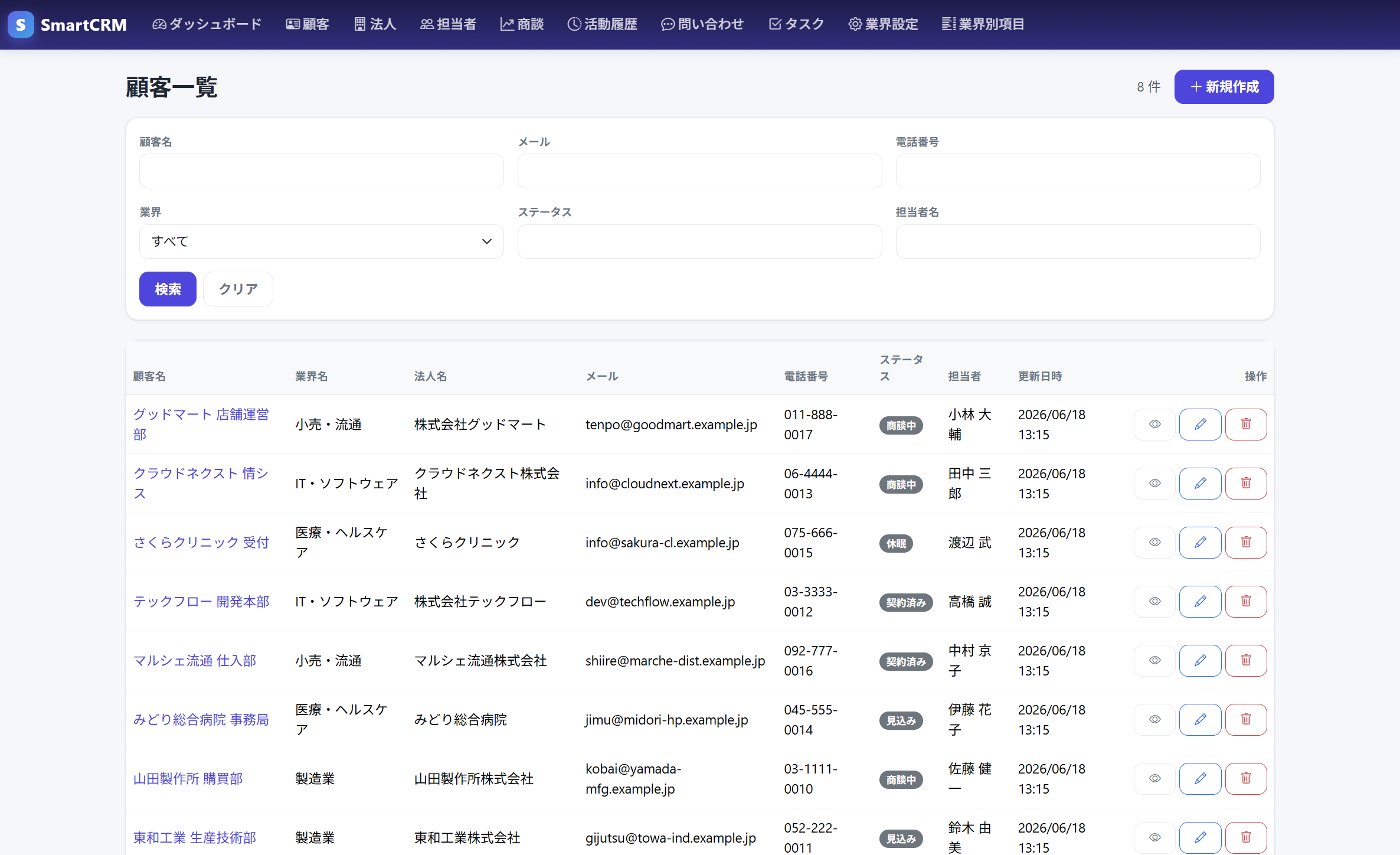
Task: View グッドマート 店舗運営部 details via eye icon
Action: click(x=1154, y=425)
